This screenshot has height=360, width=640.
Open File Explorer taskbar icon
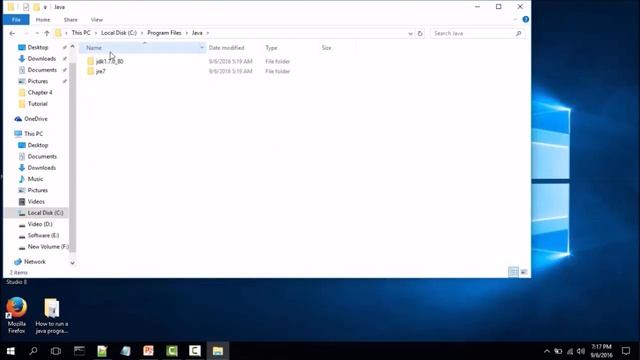pyautogui.click(x=218, y=351)
